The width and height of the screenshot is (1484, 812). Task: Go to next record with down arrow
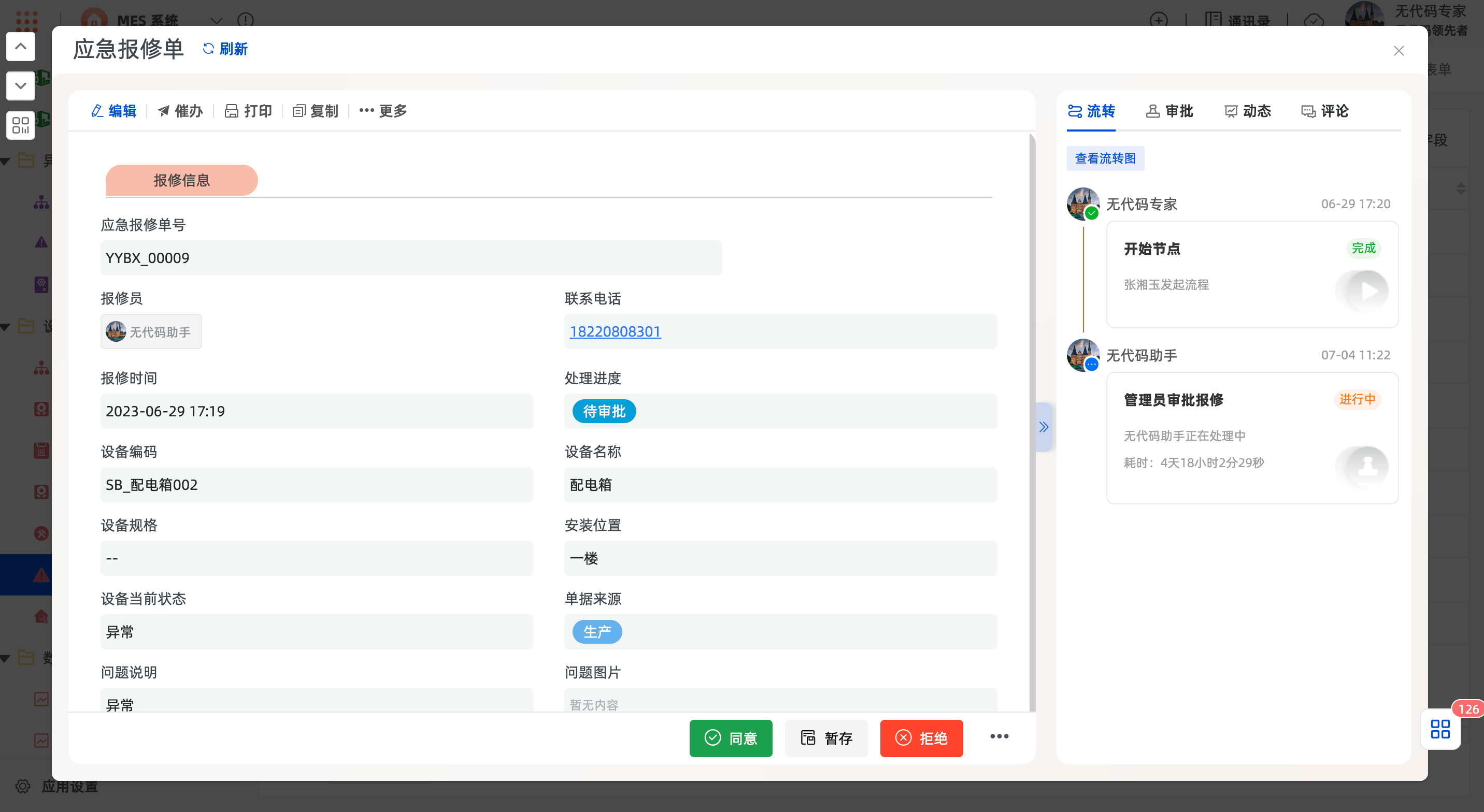pos(21,86)
